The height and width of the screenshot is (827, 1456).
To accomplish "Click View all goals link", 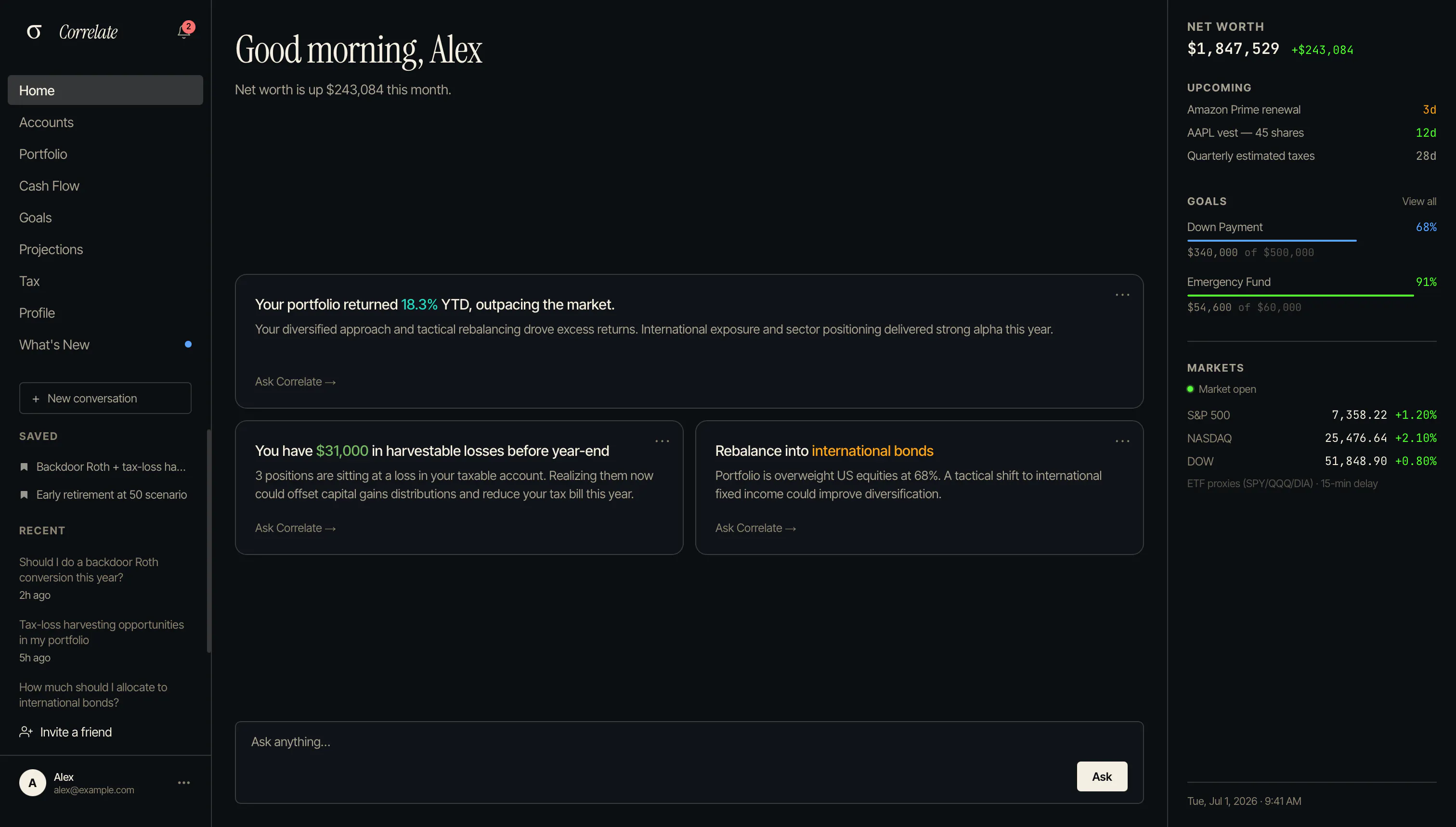I will (x=1419, y=201).
